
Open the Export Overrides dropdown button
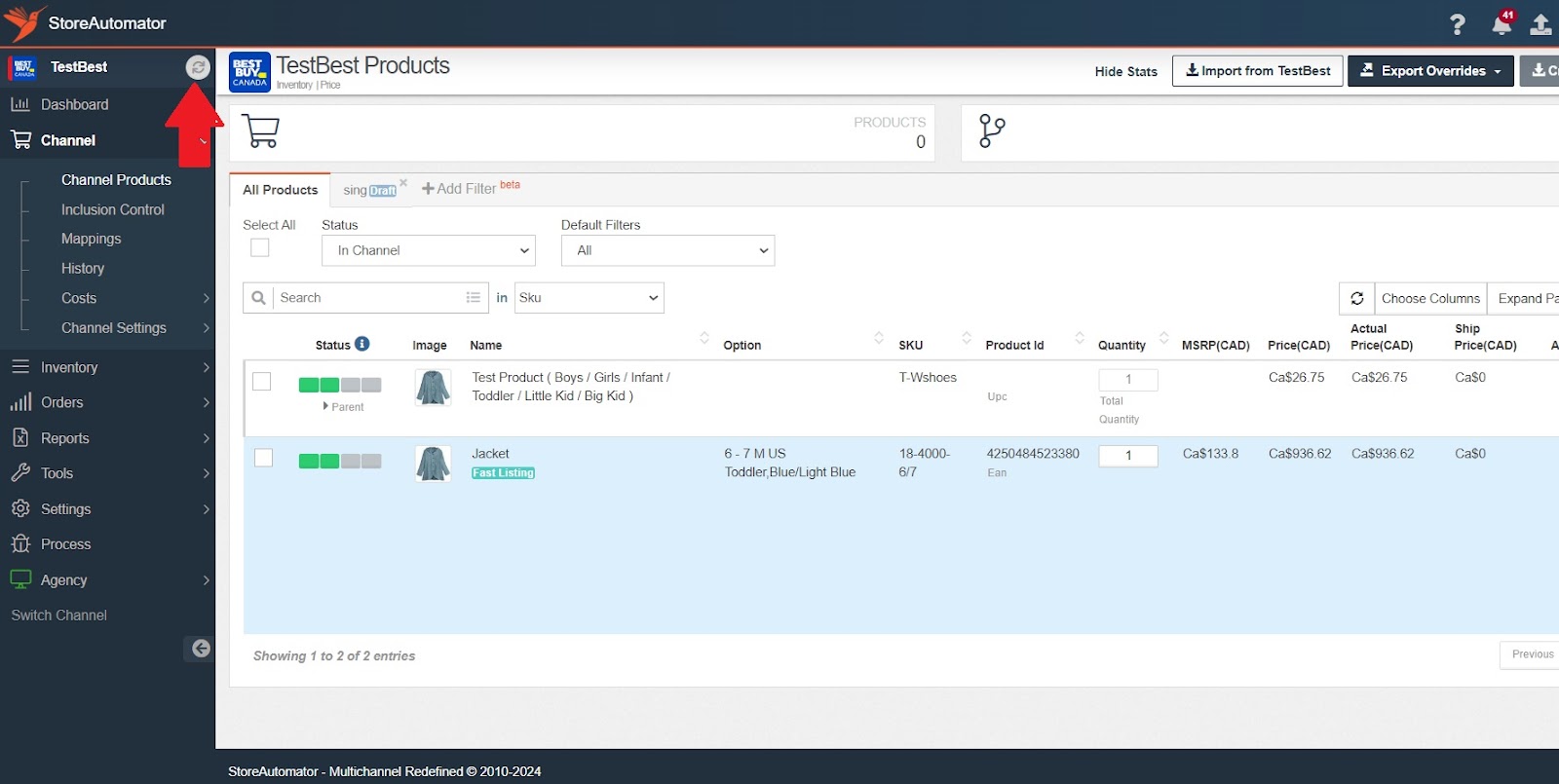(1430, 71)
